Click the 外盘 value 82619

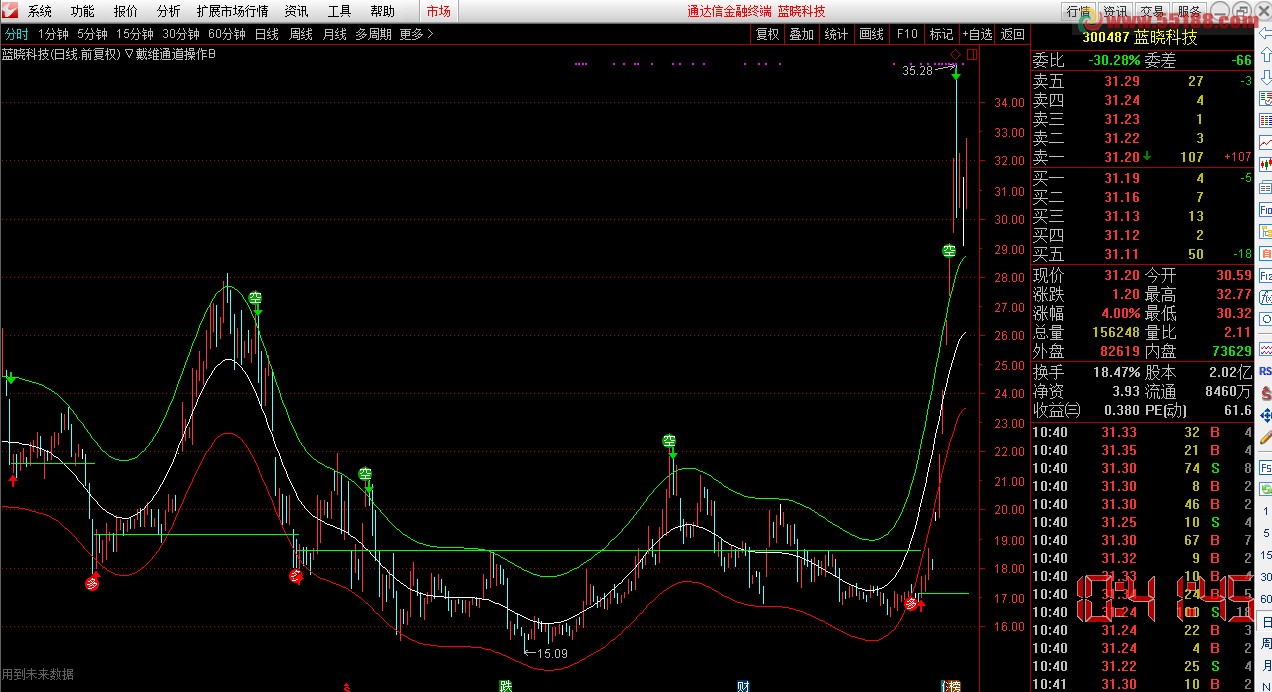(1120, 351)
